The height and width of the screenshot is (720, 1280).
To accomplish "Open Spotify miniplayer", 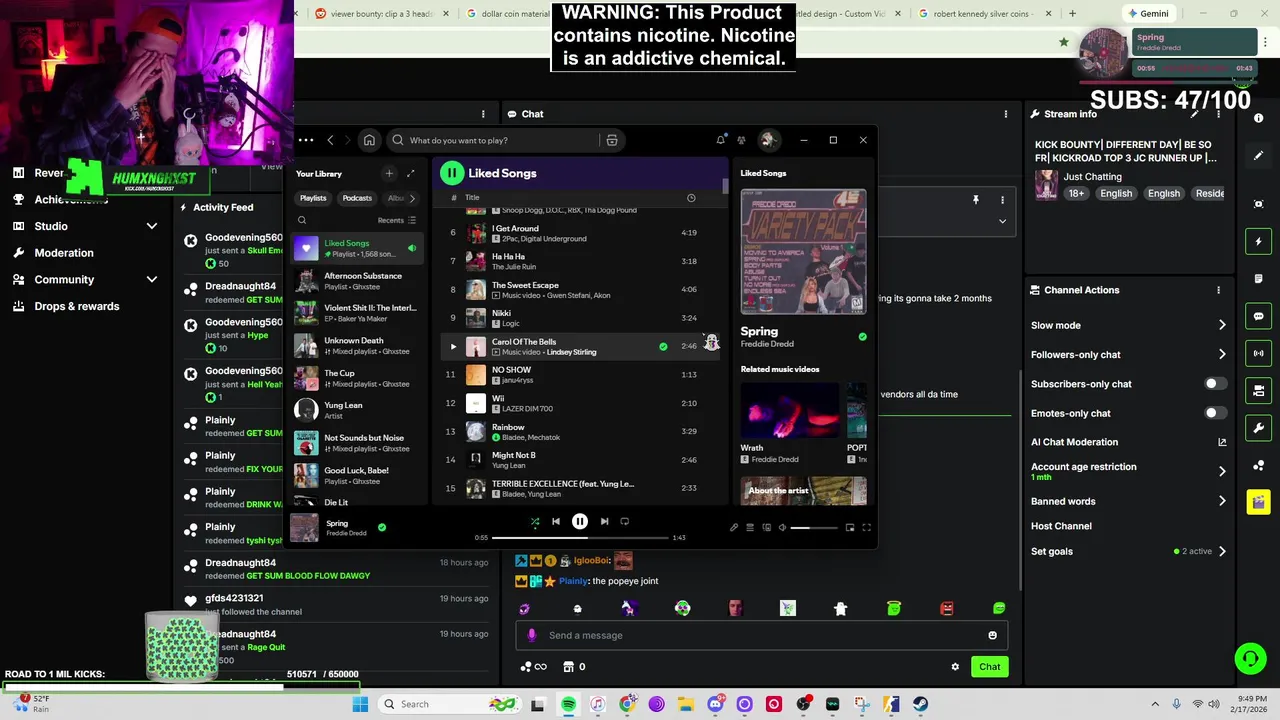I will [850, 527].
